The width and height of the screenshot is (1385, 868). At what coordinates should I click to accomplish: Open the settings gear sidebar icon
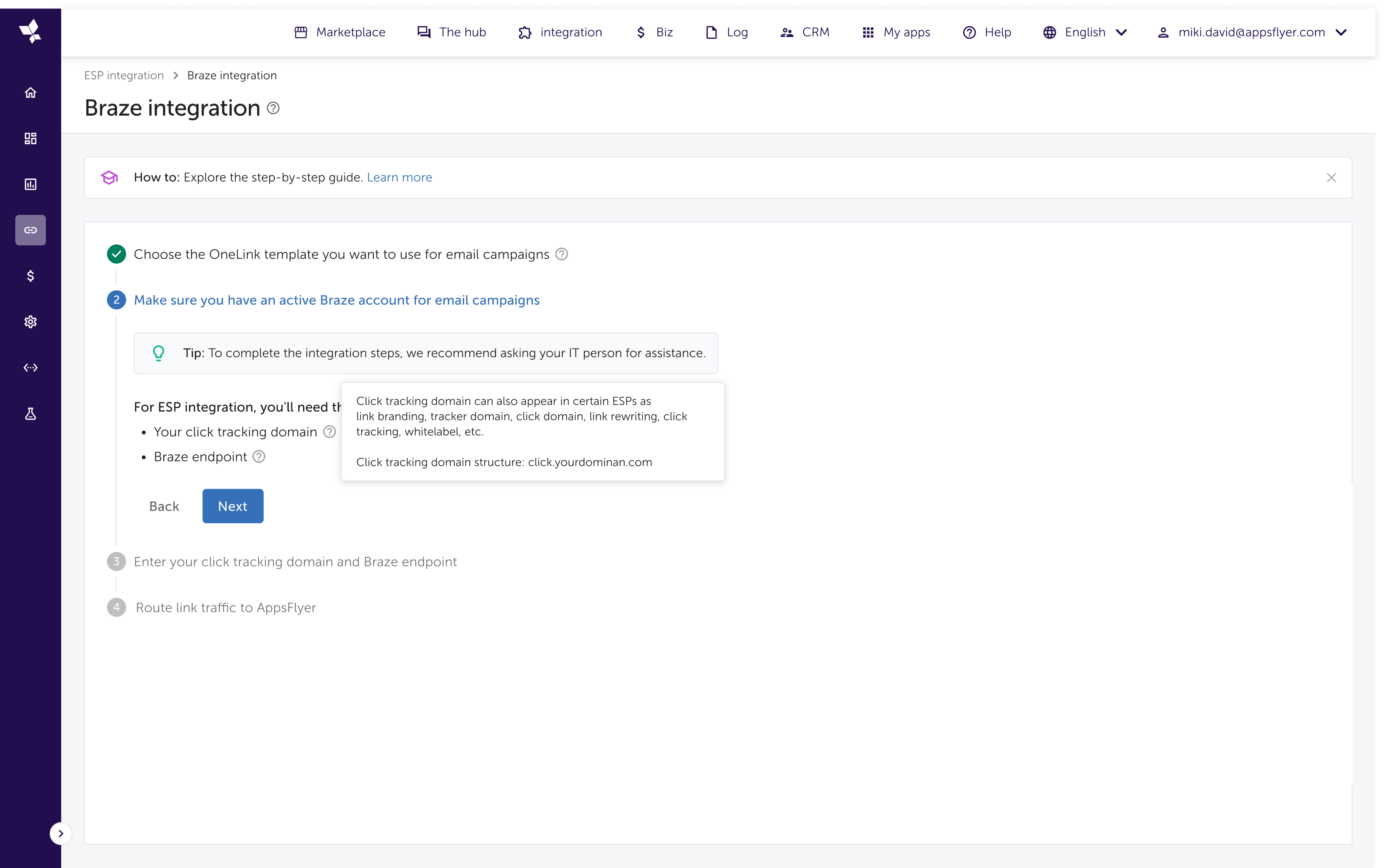point(30,322)
